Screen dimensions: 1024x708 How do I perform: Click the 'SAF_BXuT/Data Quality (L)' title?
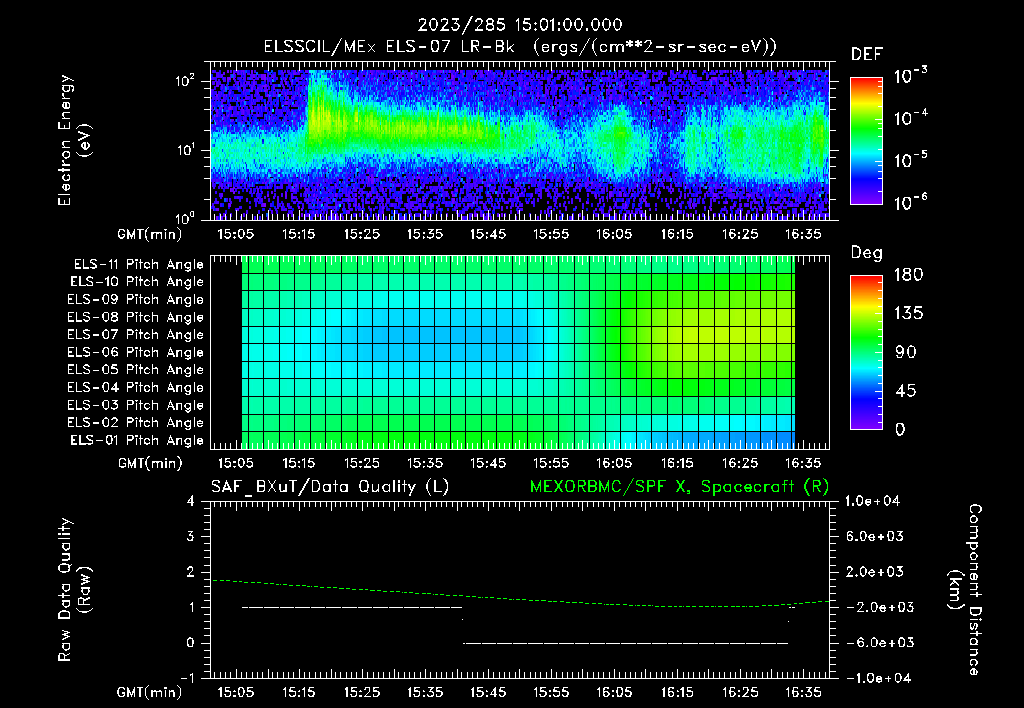click(330, 487)
